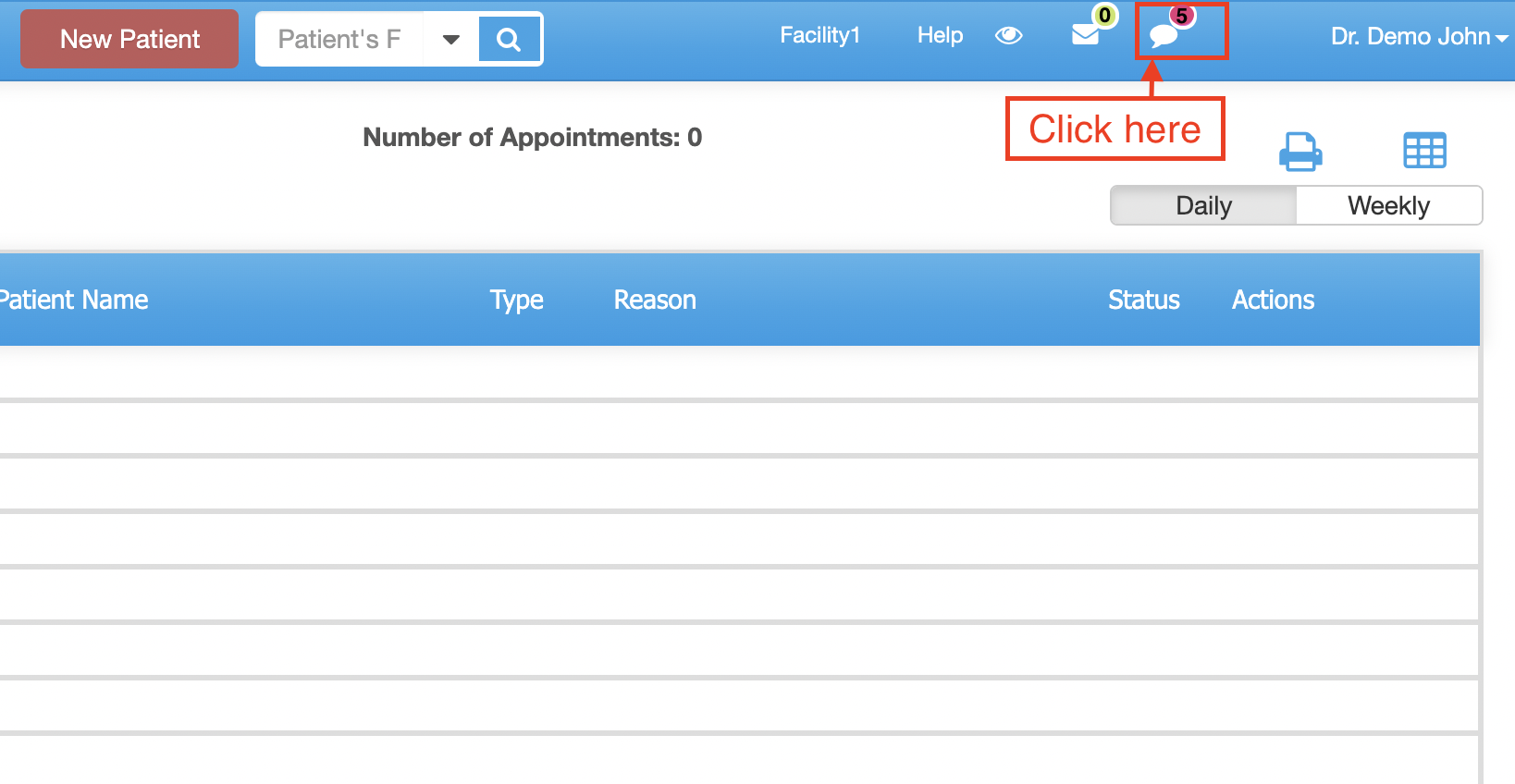This screenshot has width=1515, height=784.
Task: Sort by the Patient Name column header
Action: 74,300
